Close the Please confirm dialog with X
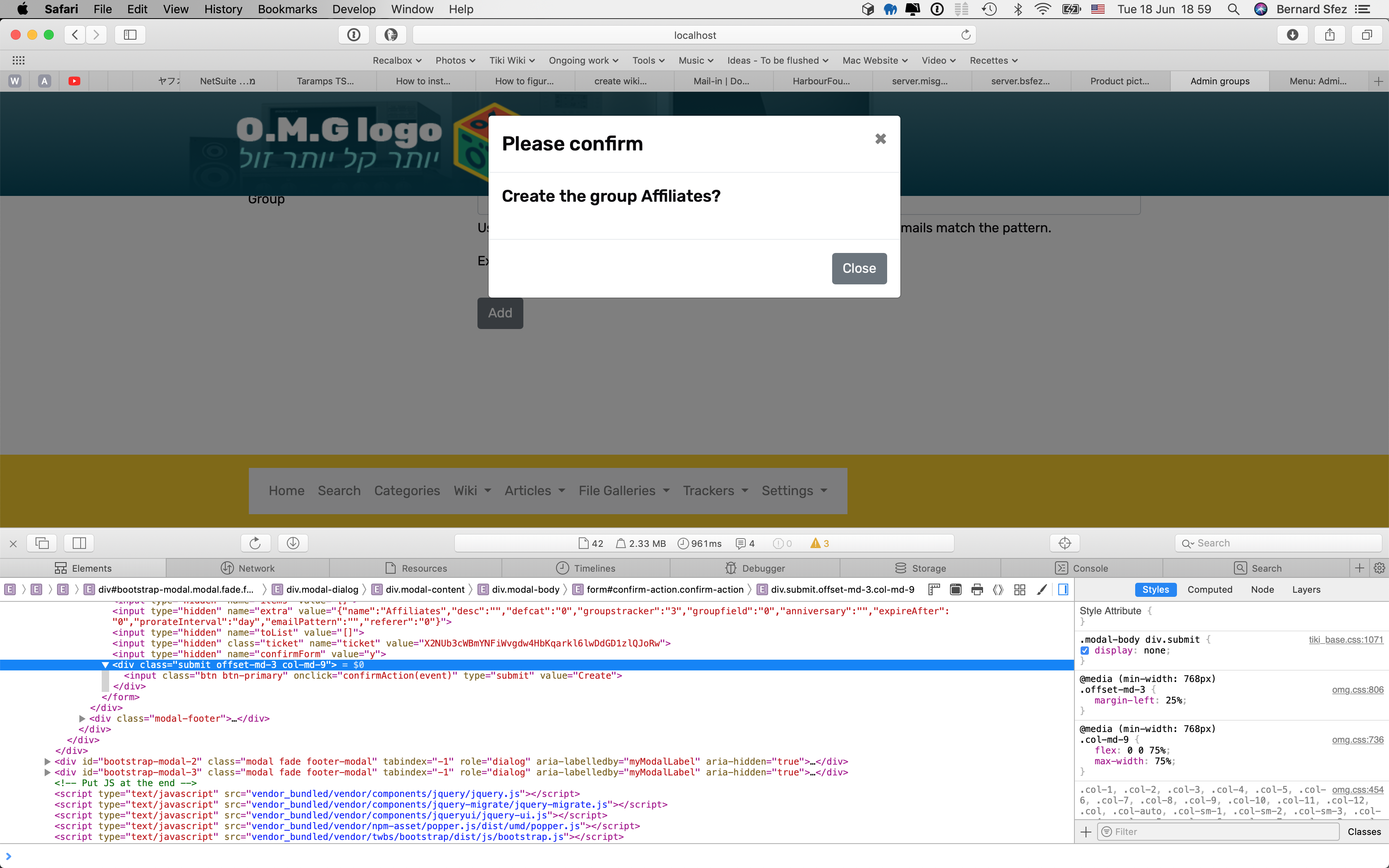The width and height of the screenshot is (1389, 868). coord(881,139)
